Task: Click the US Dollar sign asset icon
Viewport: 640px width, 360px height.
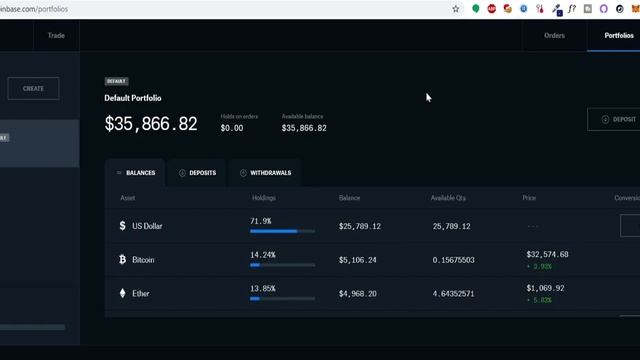Action: coord(122,225)
